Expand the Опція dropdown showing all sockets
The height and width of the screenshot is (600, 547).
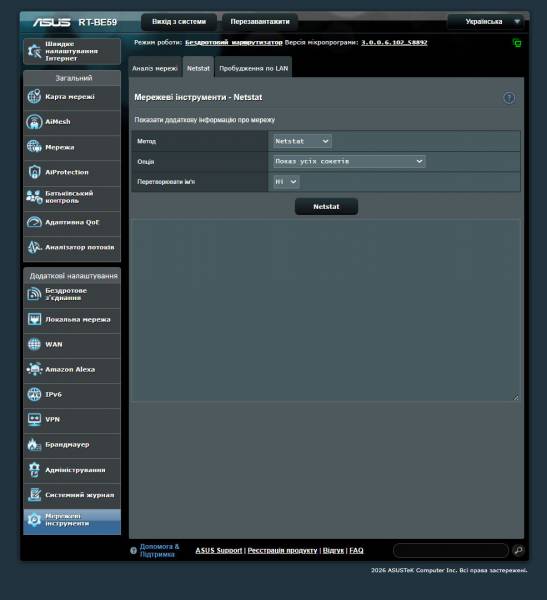pyautogui.click(x=349, y=161)
